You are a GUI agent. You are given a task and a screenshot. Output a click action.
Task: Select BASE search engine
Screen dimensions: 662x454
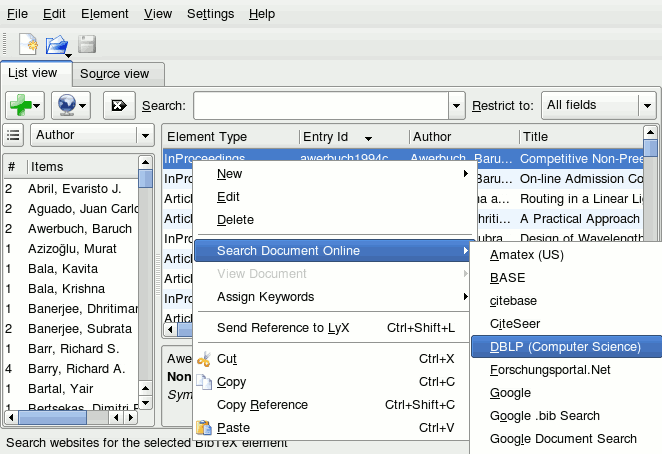click(x=567, y=278)
